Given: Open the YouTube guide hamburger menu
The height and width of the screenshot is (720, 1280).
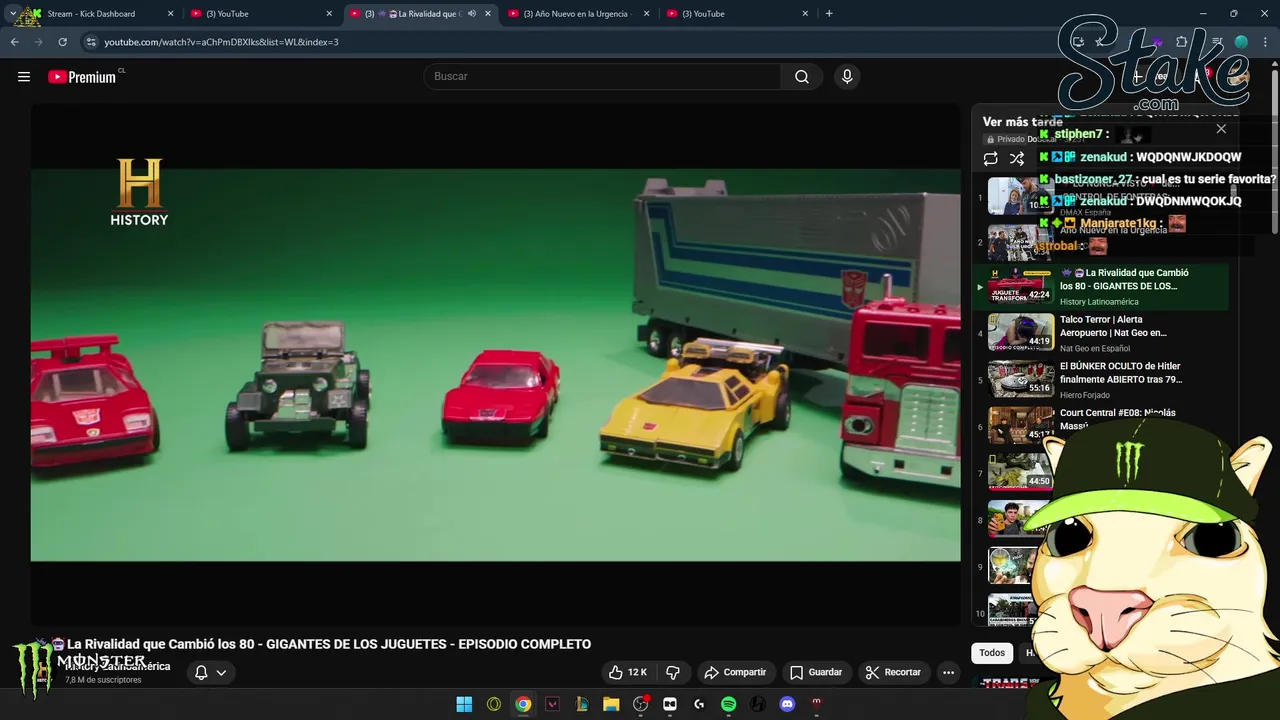Looking at the screenshot, I should (x=24, y=77).
